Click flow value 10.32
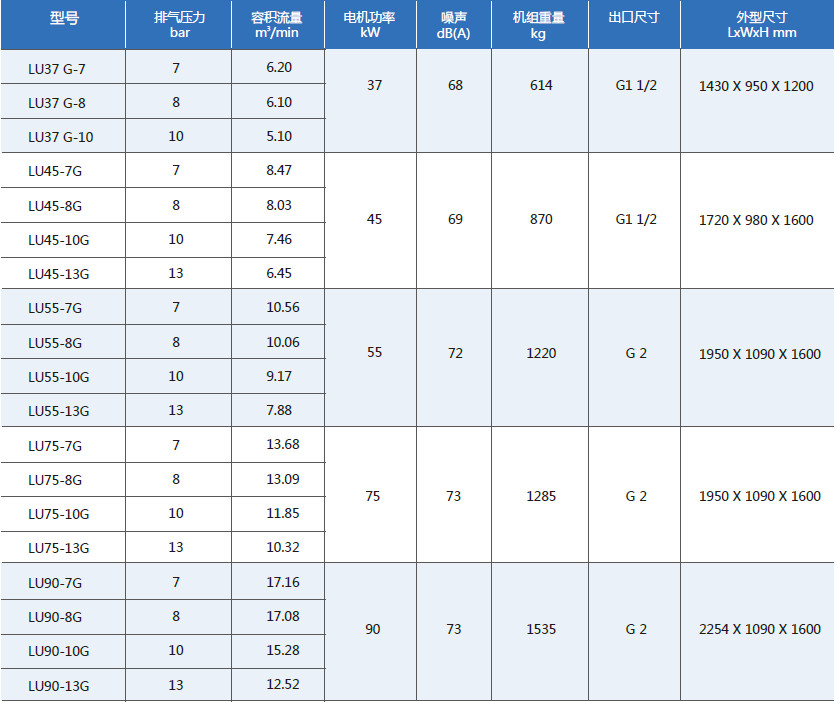Image resolution: width=835 pixels, height=702 pixels. click(x=283, y=547)
